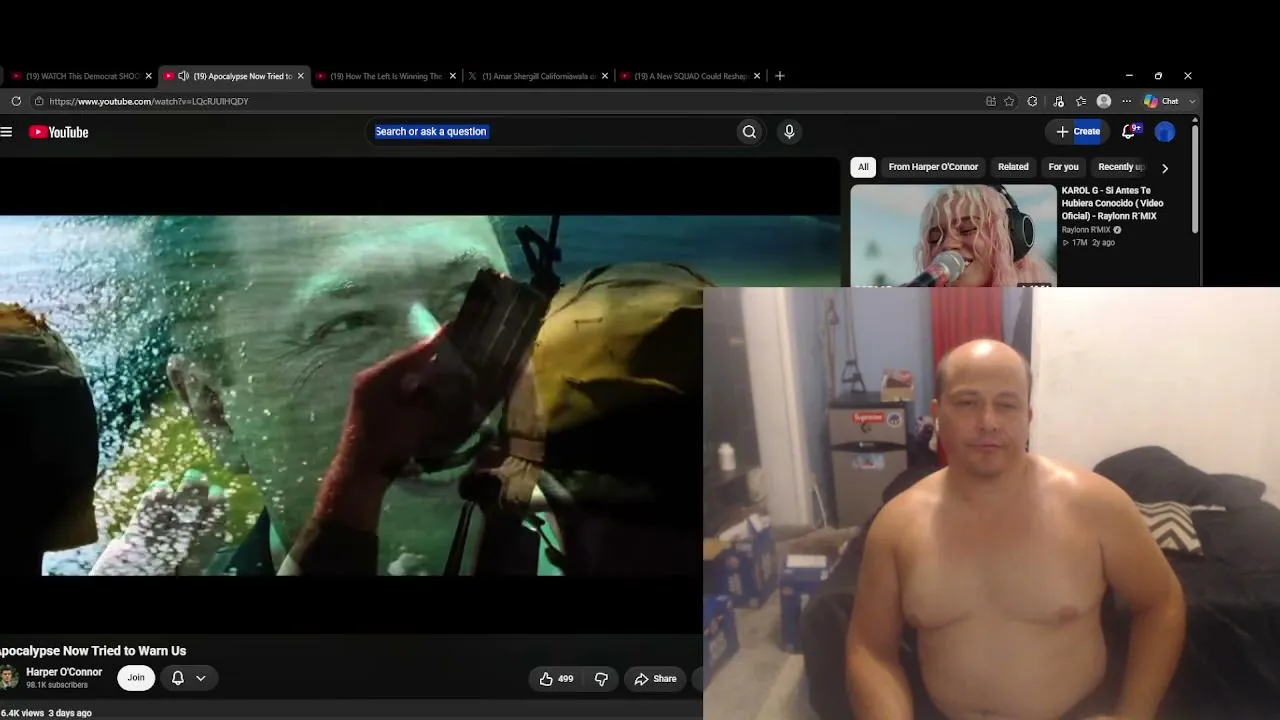Image resolution: width=1280 pixels, height=720 pixels.
Task: Click the video title 'Apocalypse Now Tried to Warn Us'
Action: point(93,651)
